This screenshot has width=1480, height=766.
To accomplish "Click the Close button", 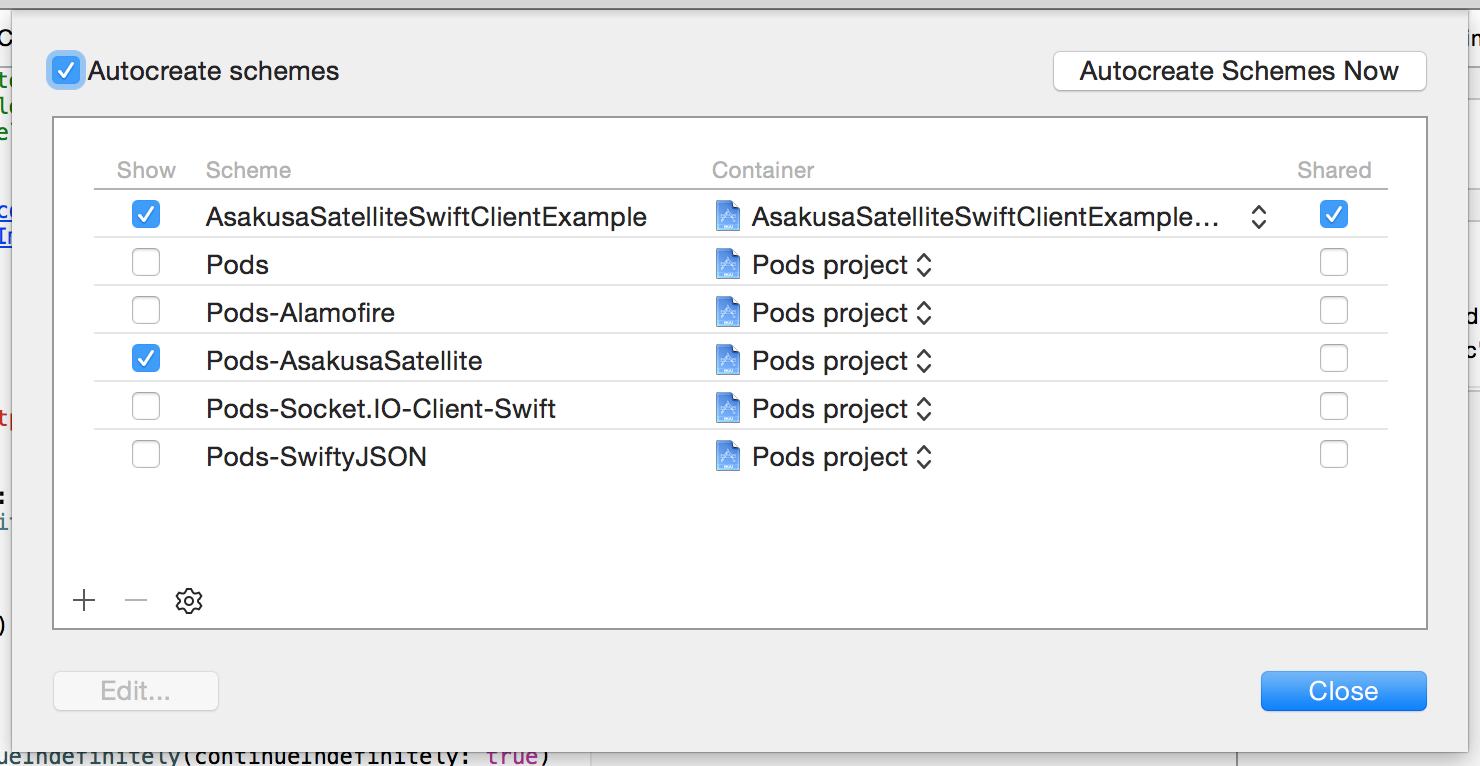I will [1343, 691].
